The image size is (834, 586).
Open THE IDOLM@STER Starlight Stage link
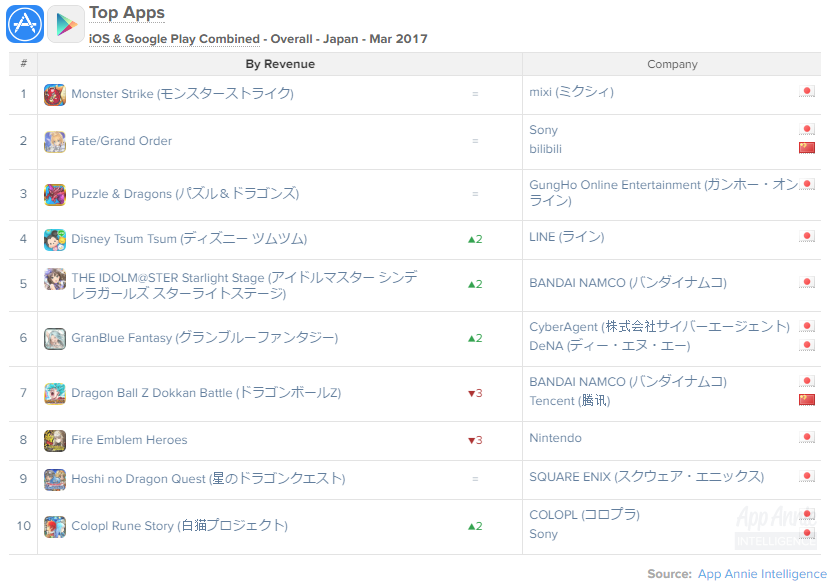pos(245,286)
